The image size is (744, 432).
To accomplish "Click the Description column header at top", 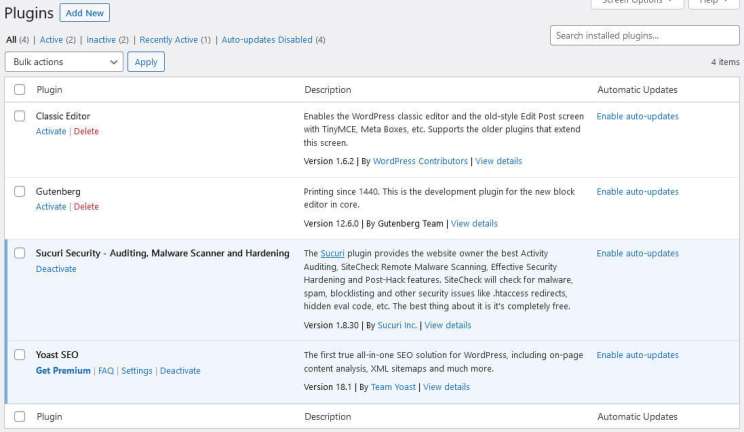I will point(327,90).
